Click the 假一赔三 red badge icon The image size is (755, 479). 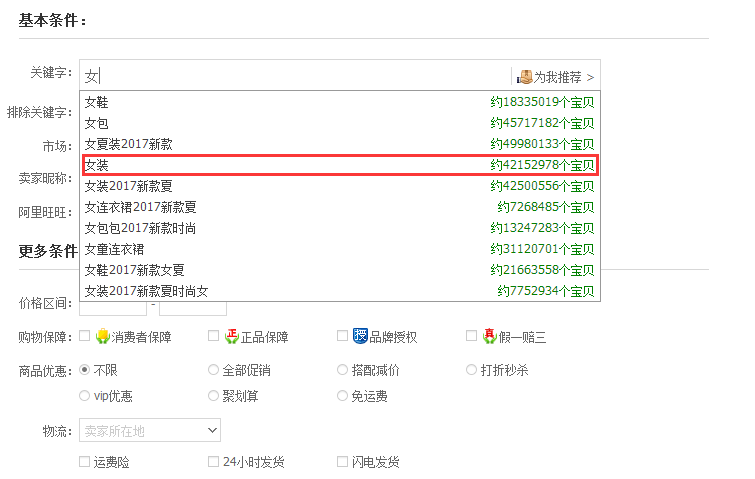(489, 337)
